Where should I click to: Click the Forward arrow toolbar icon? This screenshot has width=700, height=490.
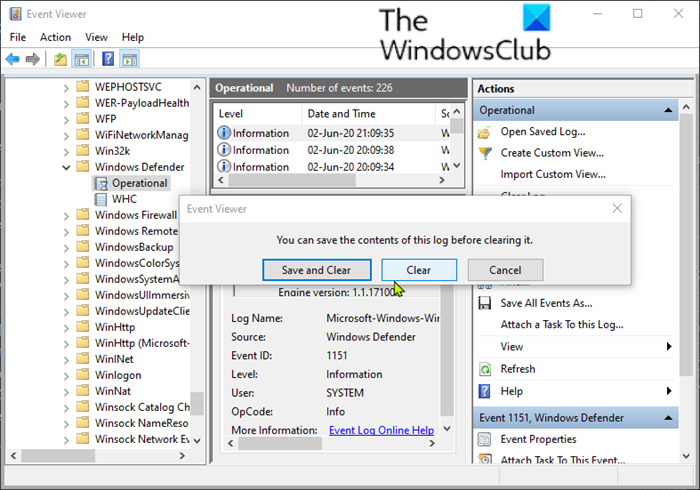point(33,59)
